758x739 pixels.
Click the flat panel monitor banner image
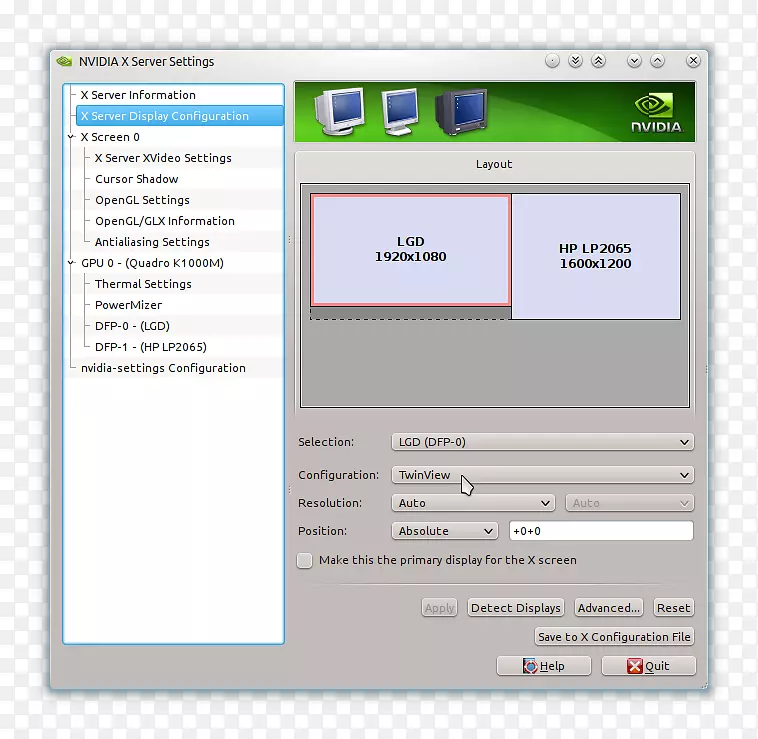pyautogui.click(x=400, y=111)
